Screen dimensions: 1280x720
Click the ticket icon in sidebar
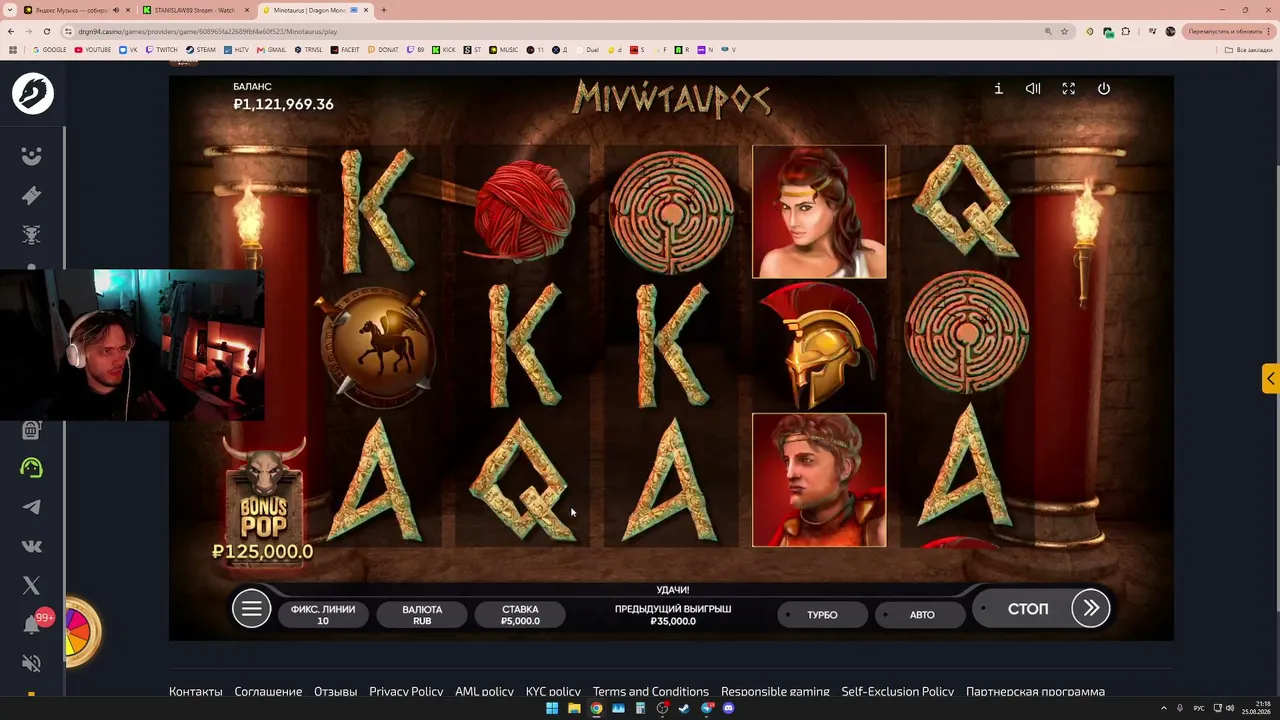[32, 195]
